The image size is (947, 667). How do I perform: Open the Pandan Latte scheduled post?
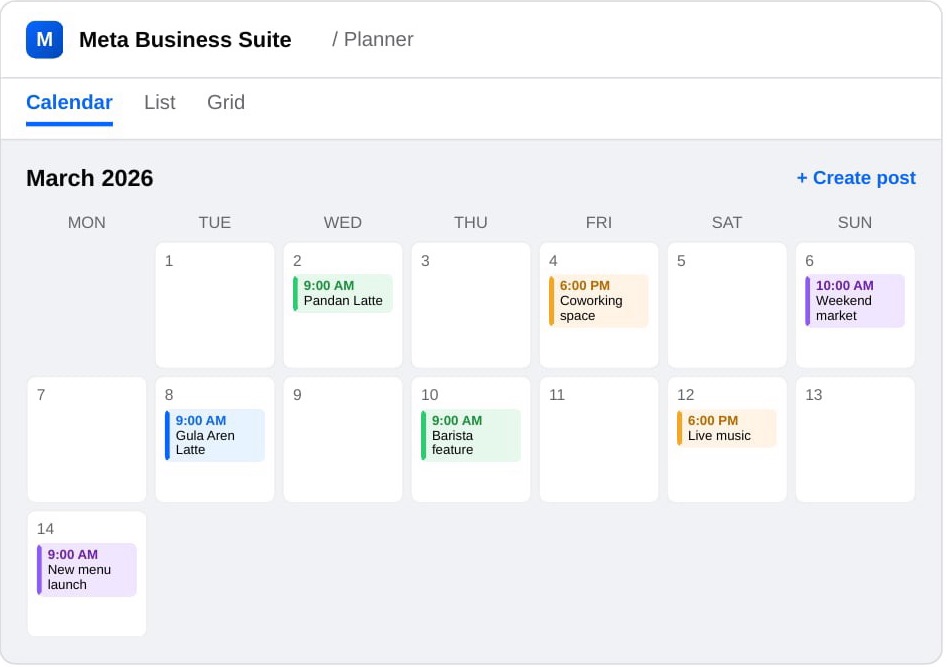[x=342, y=293]
